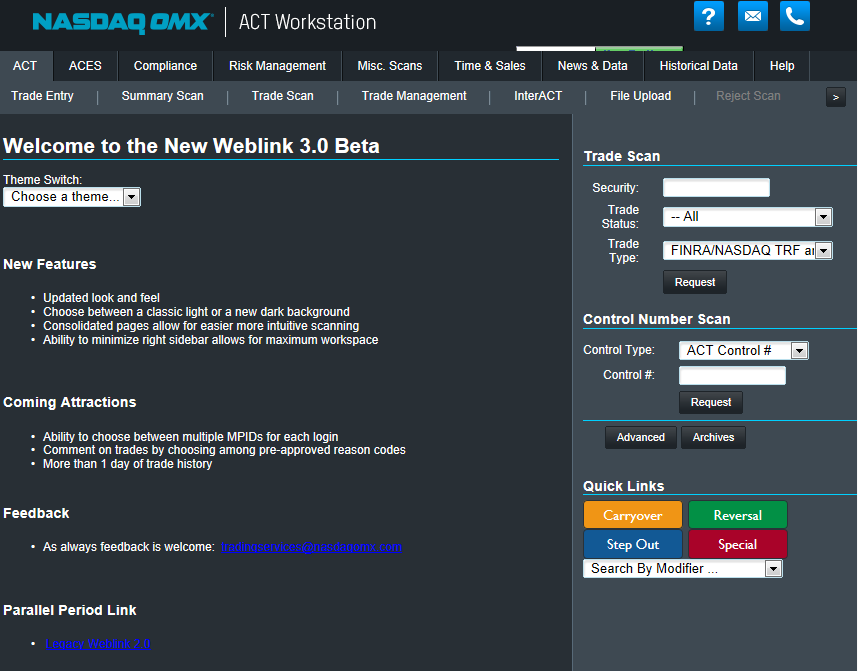The image size is (858, 671).
Task: Click the Theme Switch label
Action: (x=43, y=180)
